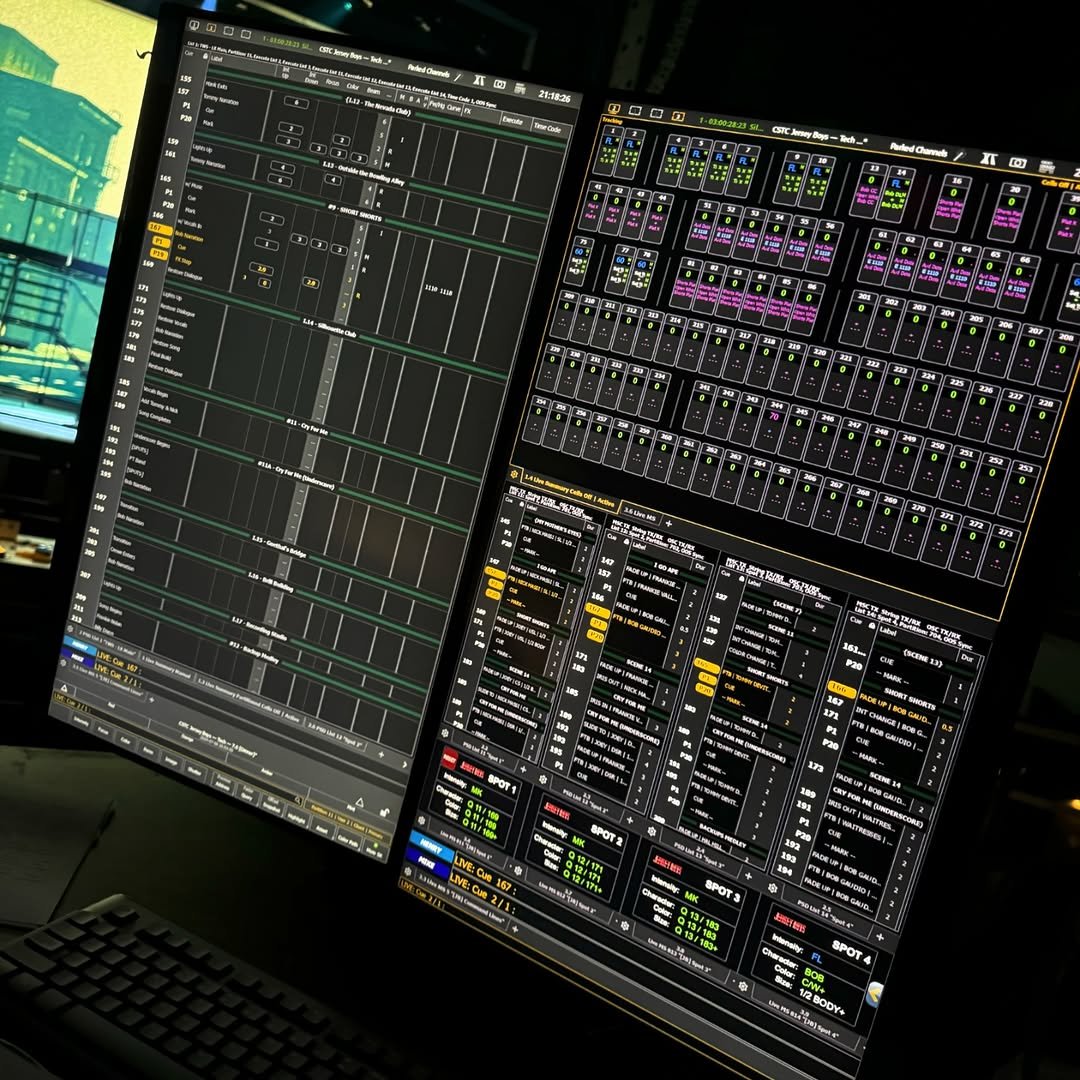Toggle the padlock lock icon on left monitor
This screenshot has height=1080, width=1080.
click(384, 813)
